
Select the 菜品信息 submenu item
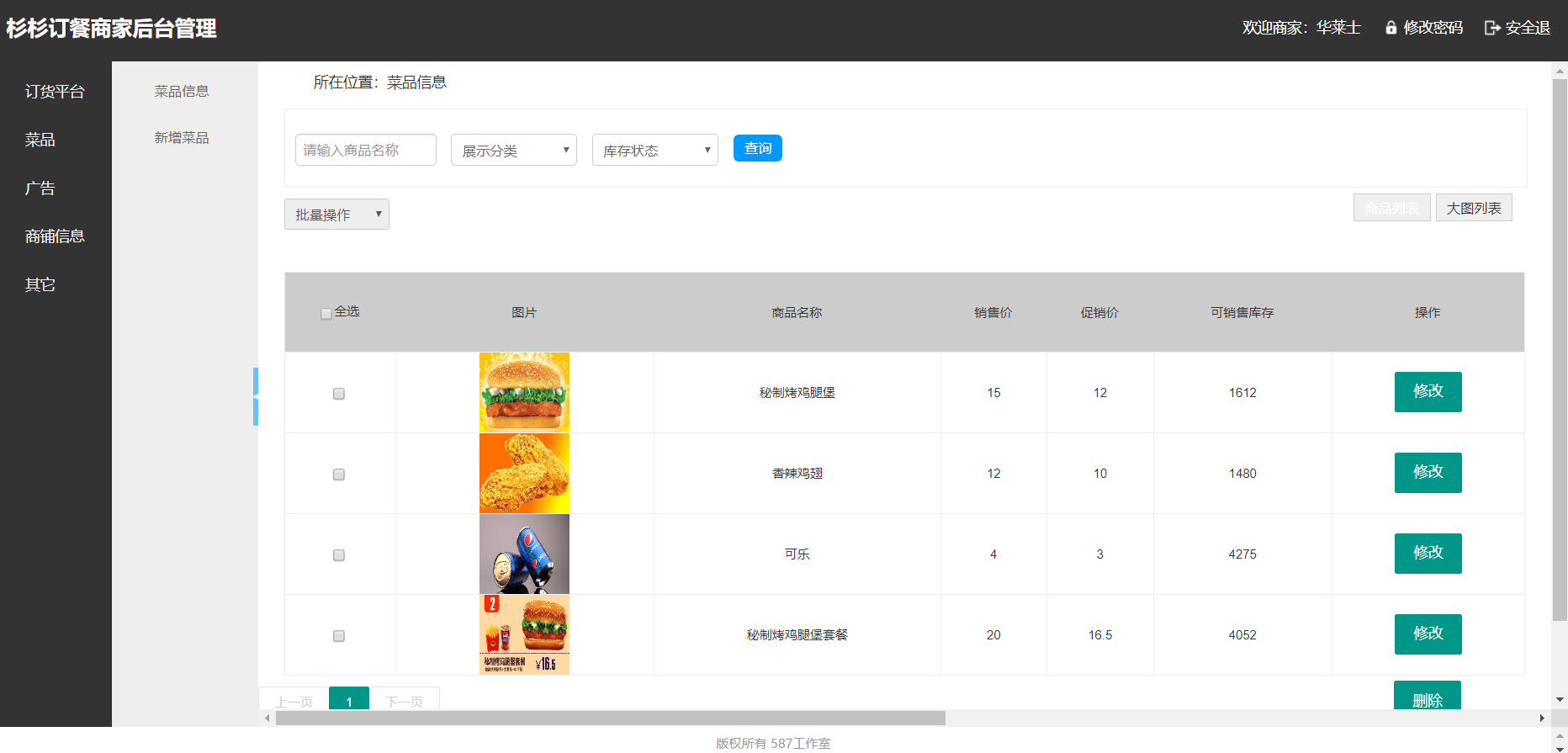tap(182, 91)
